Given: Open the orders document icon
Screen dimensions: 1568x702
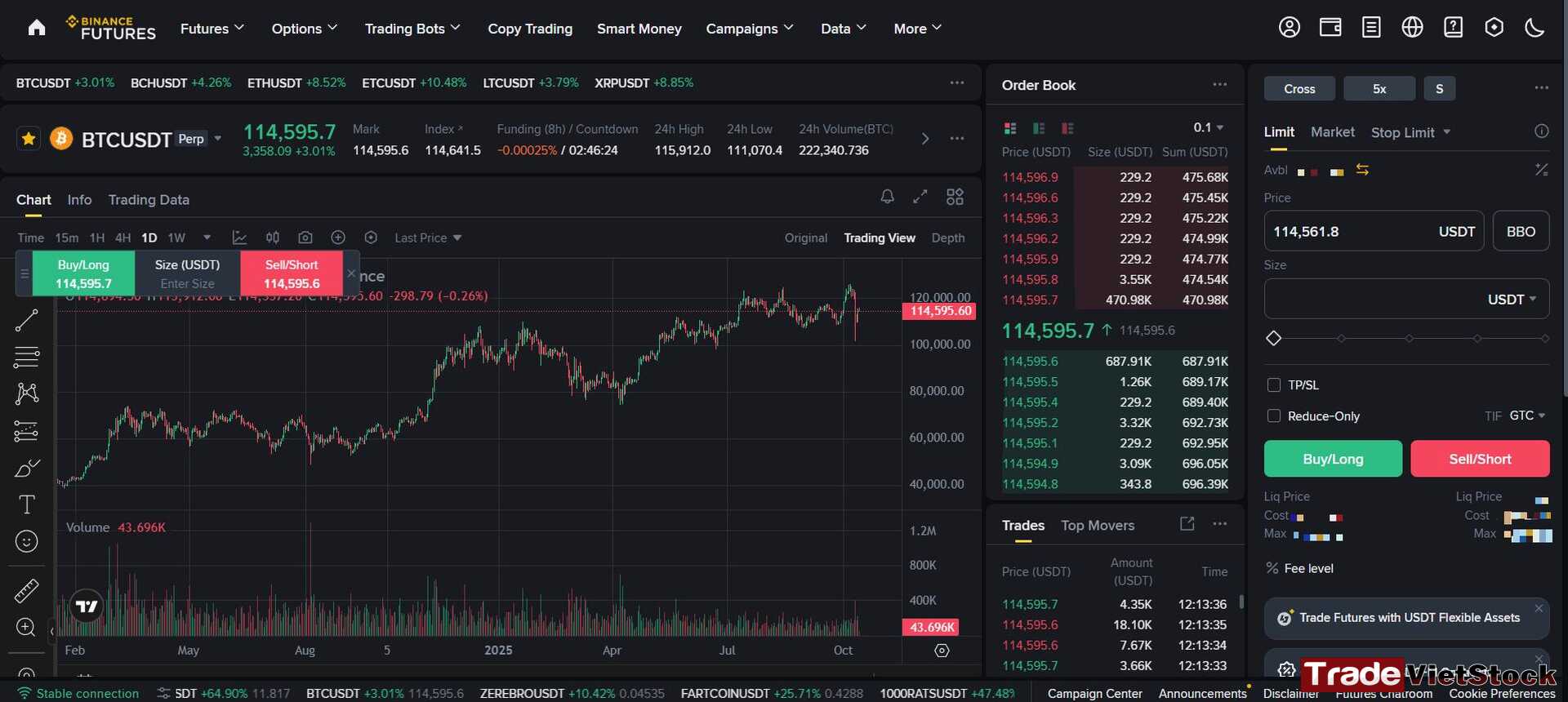Looking at the screenshot, I should [x=1371, y=28].
